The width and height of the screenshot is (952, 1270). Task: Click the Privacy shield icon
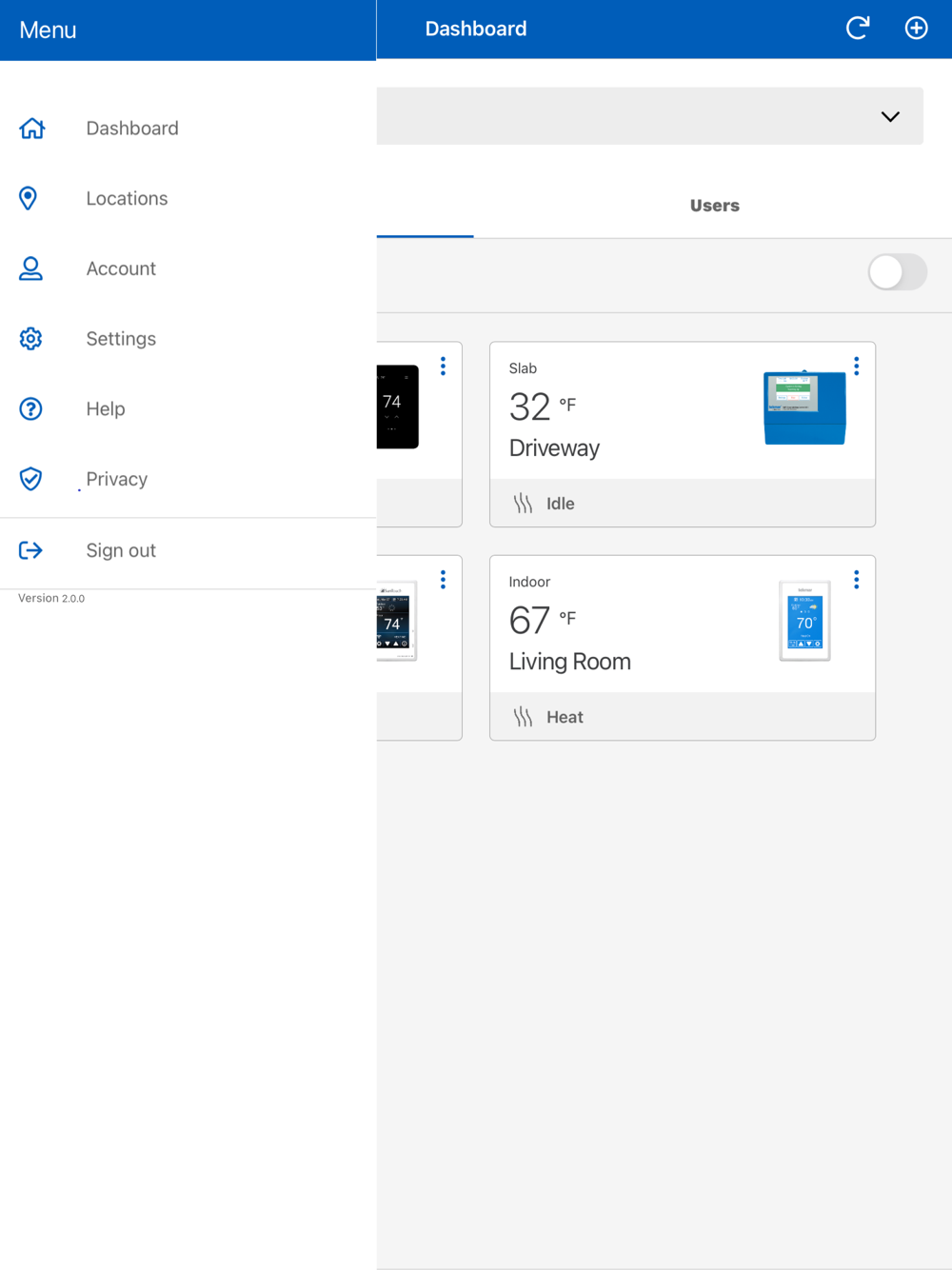pyautogui.click(x=30, y=479)
